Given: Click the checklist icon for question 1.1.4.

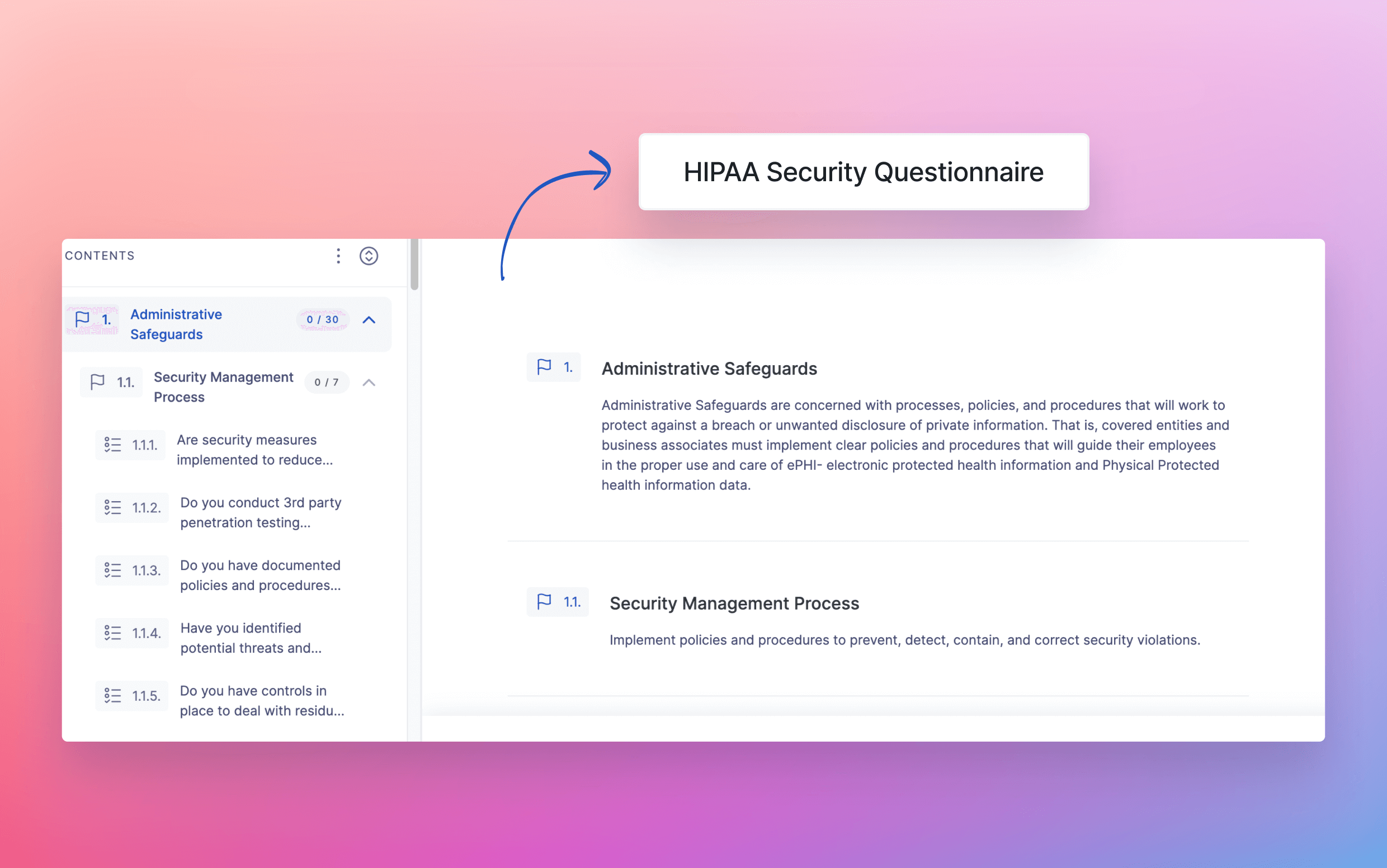Looking at the screenshot, I should click(112, 633).
